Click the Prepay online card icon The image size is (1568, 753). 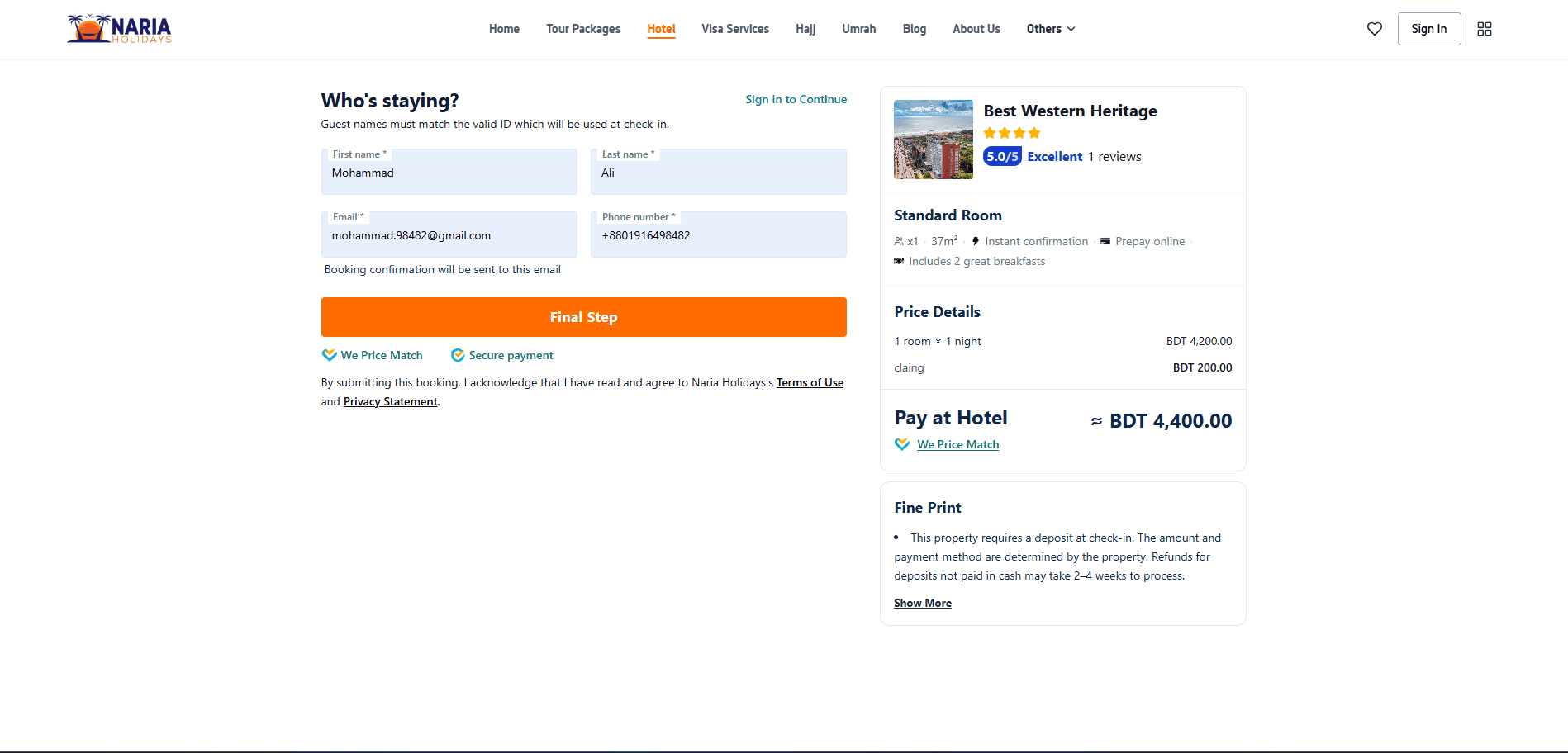1105,241
